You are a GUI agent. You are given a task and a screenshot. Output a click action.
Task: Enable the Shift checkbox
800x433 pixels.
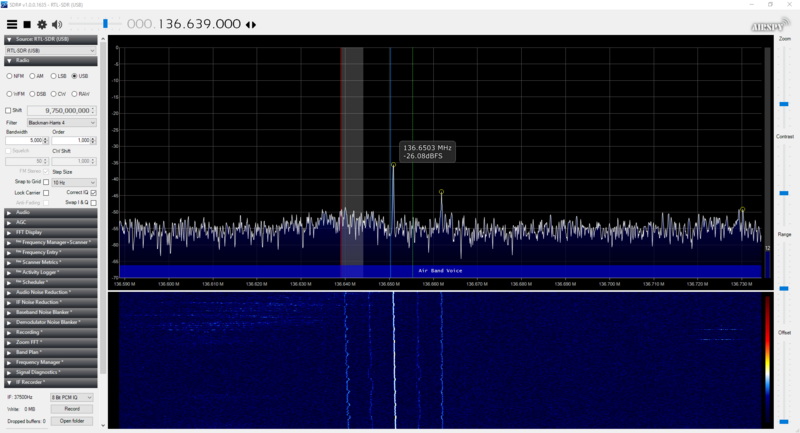pyautogui.click(x=8, y=110)
